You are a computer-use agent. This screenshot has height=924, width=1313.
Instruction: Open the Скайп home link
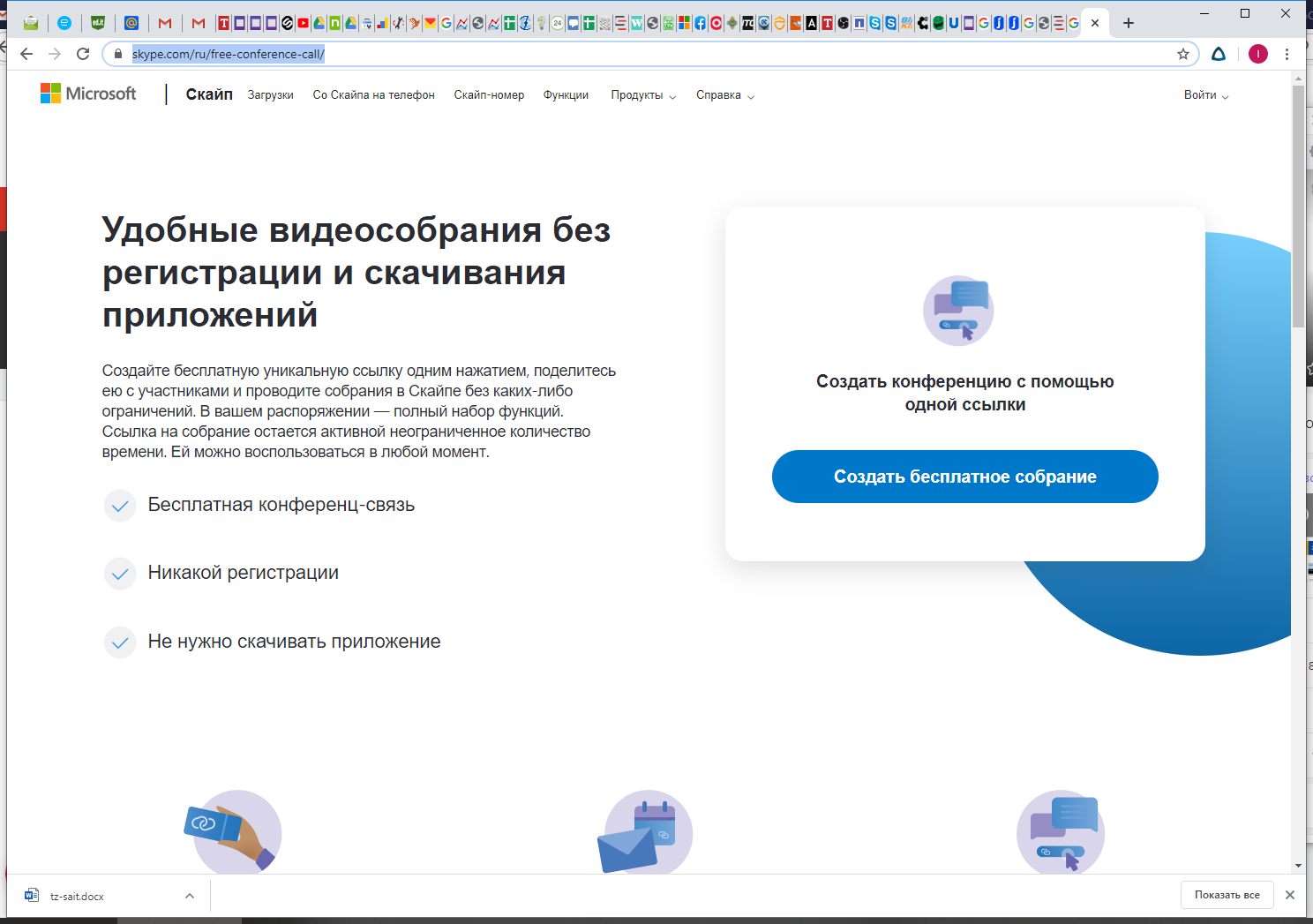(209, 94)
